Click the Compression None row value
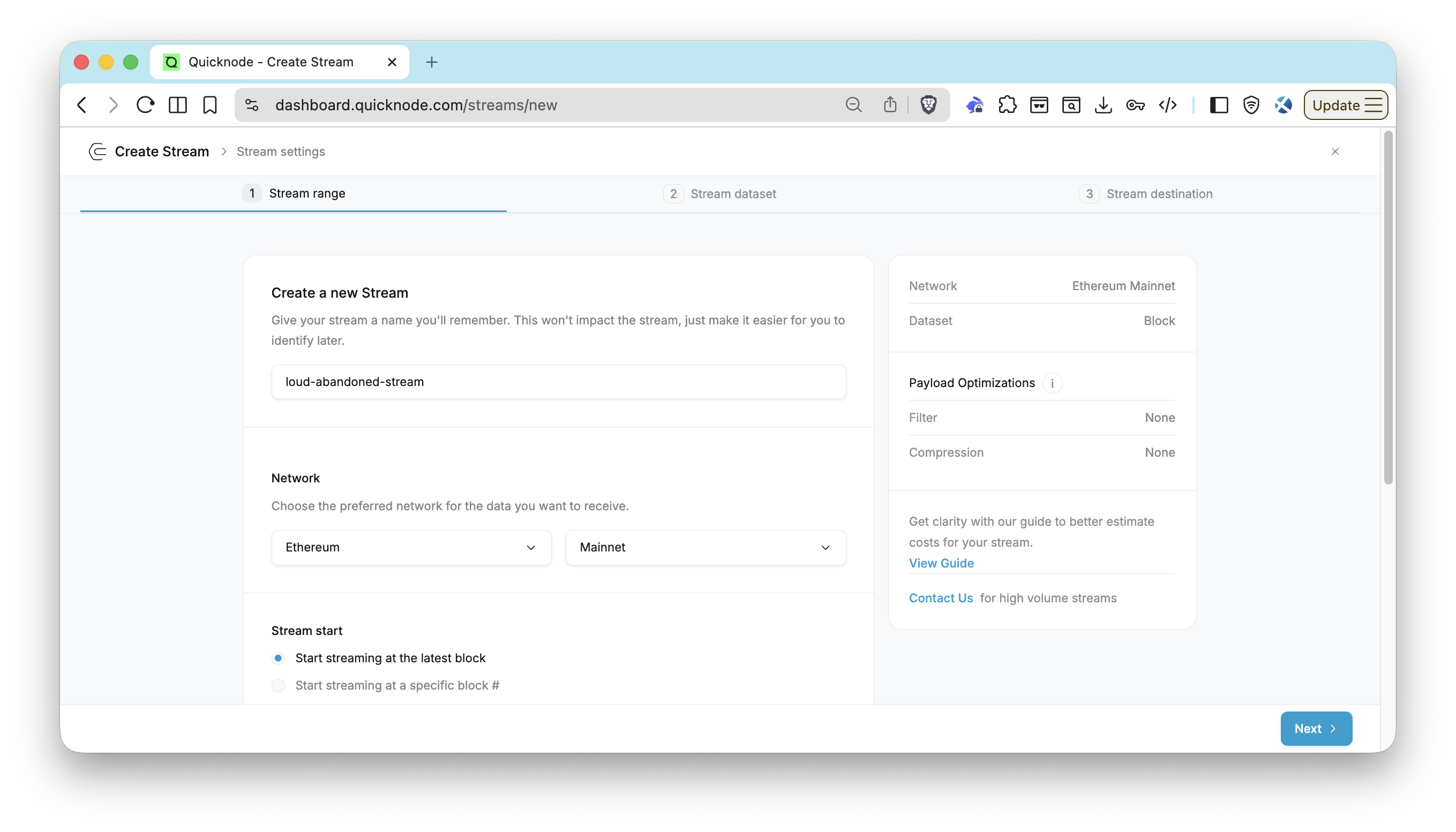 [1159, 452]
